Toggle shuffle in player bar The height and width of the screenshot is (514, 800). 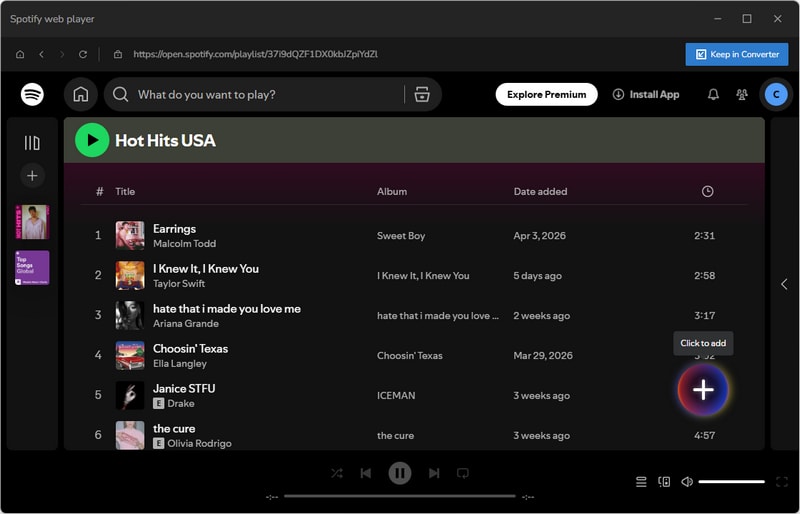[337, 473]
